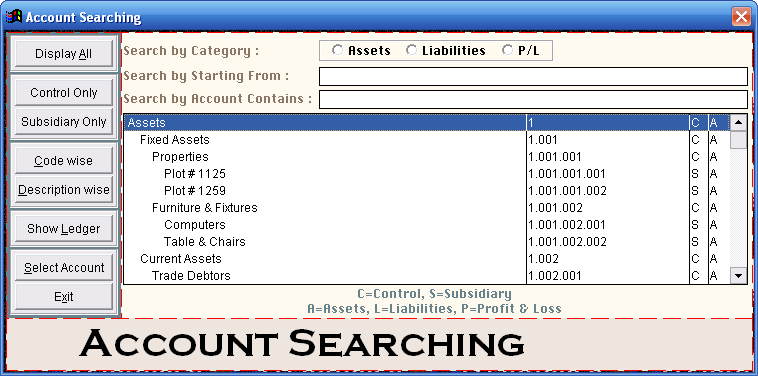The image size is (758, 376).
Task: Open Show Ledger
Action: coord(64,229)
